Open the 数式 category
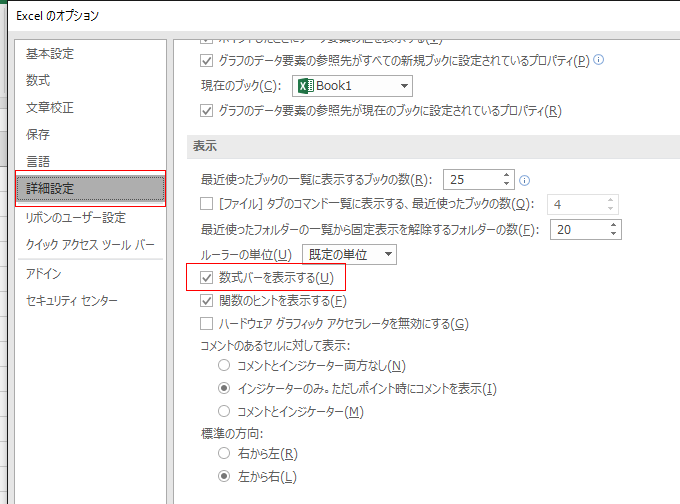Image resolution: width=680 pixels, height=504 pixels. pos(38,81)
